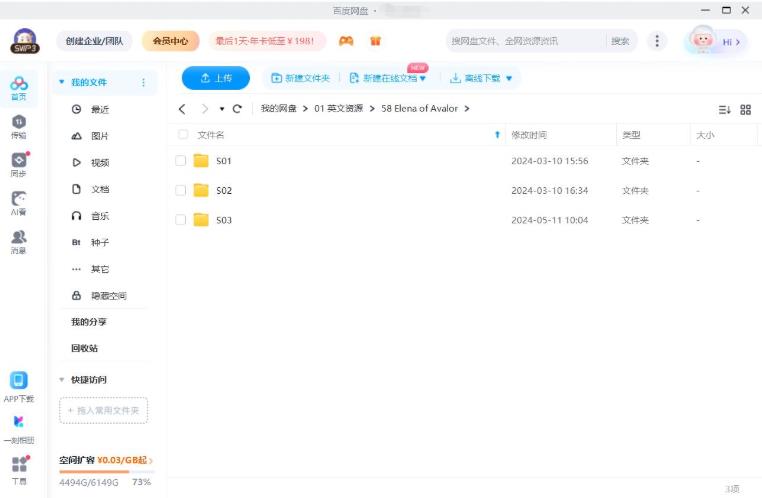Open the messages (消息) sidebar icon
This screenshot has height=498, width=762.
18,241
